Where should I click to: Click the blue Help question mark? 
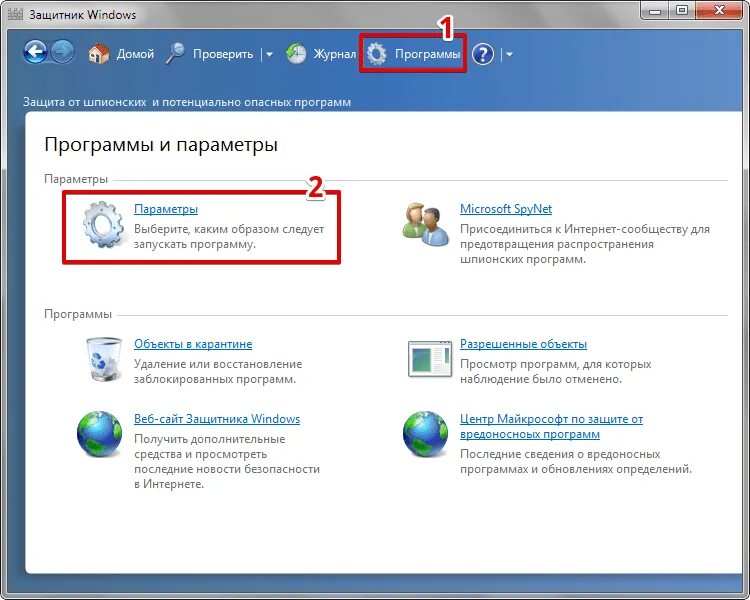(483, 54)
